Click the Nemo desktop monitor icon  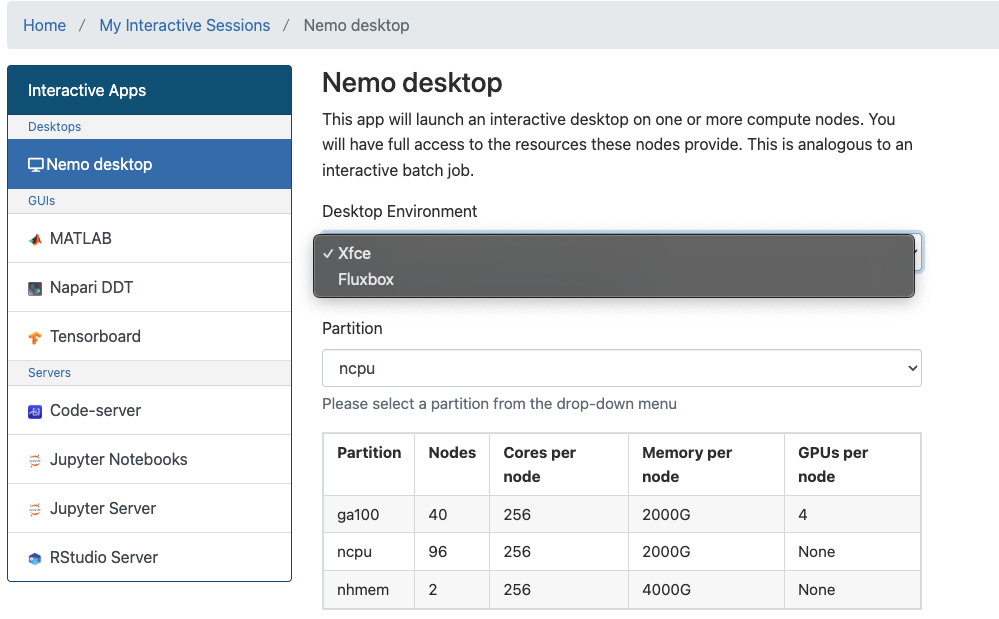(35, 165)
